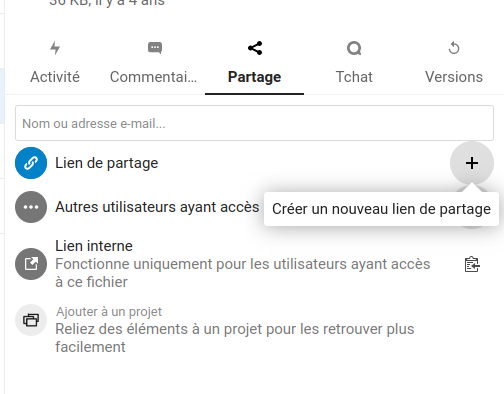Click the Fonctionne uniquement pour les utilisateurs description
504x394 pixels.
click(x=243, y=273)
